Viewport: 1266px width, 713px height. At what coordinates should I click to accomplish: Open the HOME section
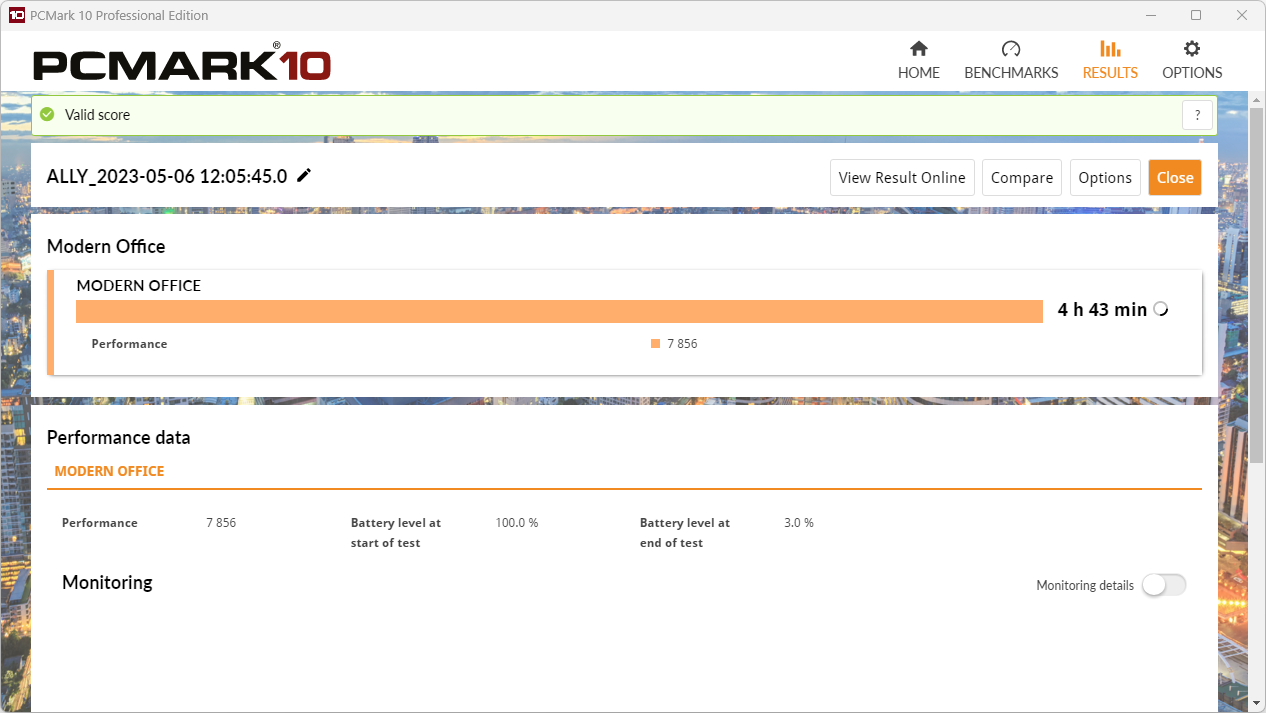[918, 61]
